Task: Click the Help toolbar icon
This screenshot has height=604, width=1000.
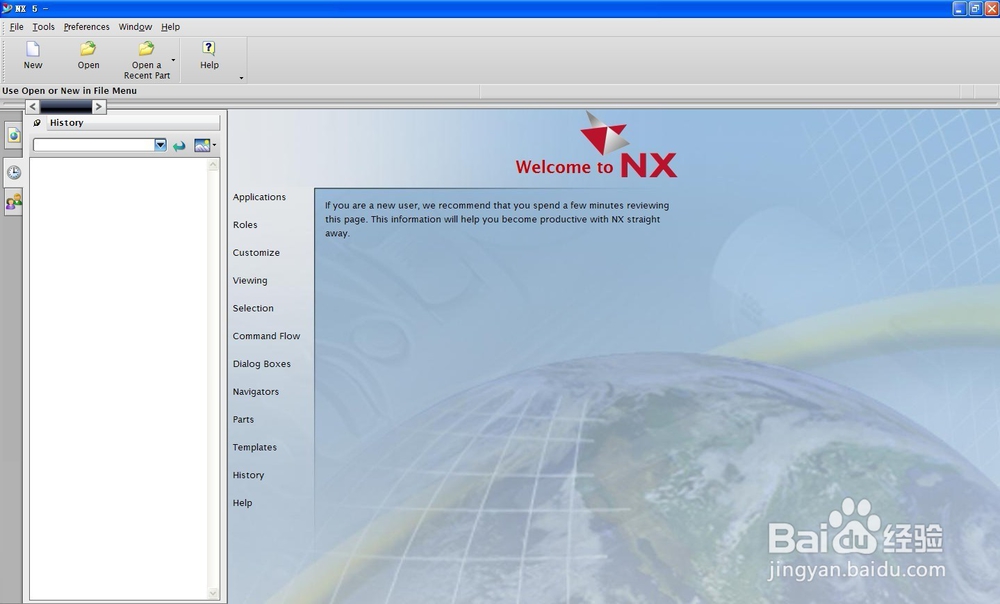Action: click(209, 49)
